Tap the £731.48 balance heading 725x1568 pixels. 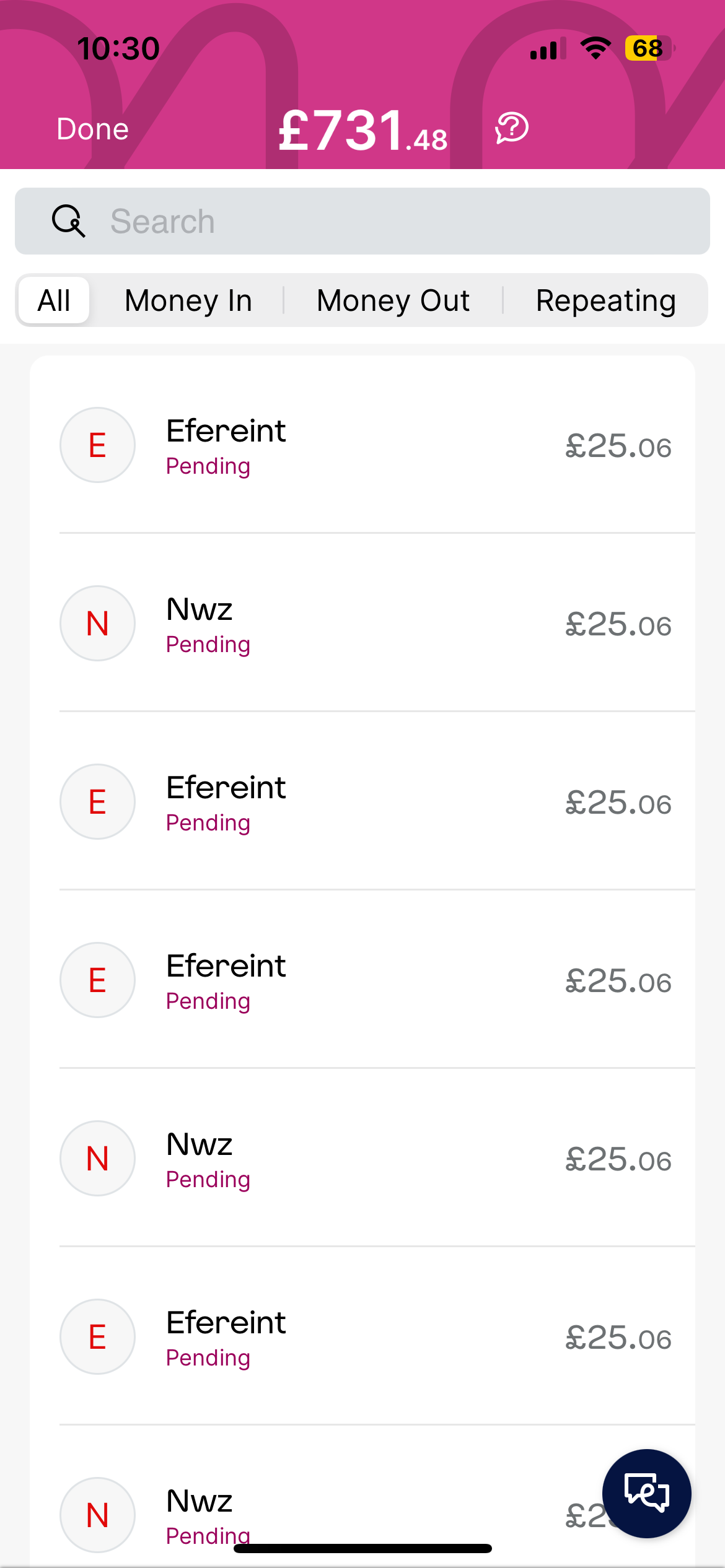click(x=362, y=131)
